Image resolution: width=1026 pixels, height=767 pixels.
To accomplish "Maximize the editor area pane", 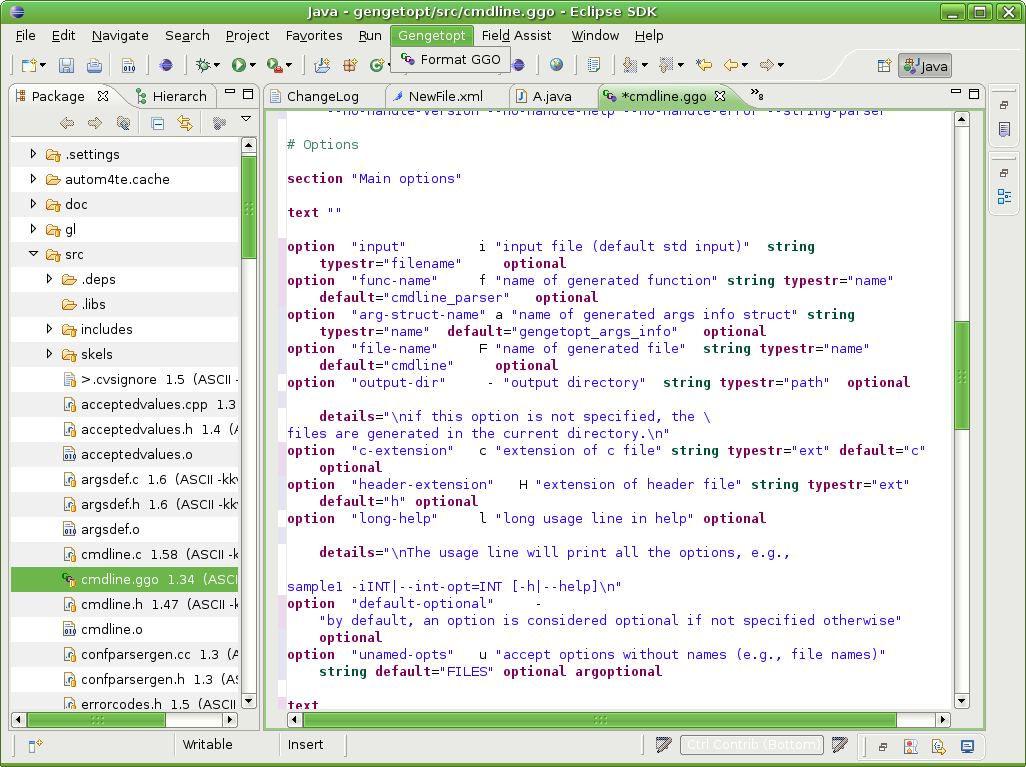I will click(974, 94).
